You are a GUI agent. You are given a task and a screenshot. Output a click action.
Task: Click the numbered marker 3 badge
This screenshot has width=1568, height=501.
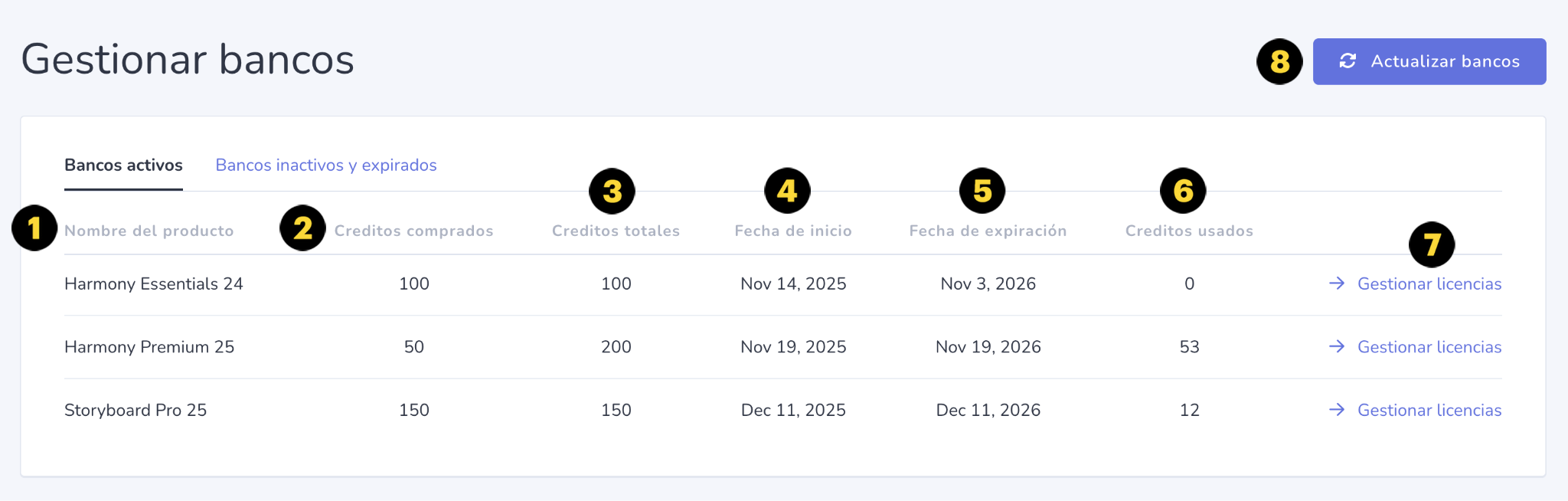[612, 191]
